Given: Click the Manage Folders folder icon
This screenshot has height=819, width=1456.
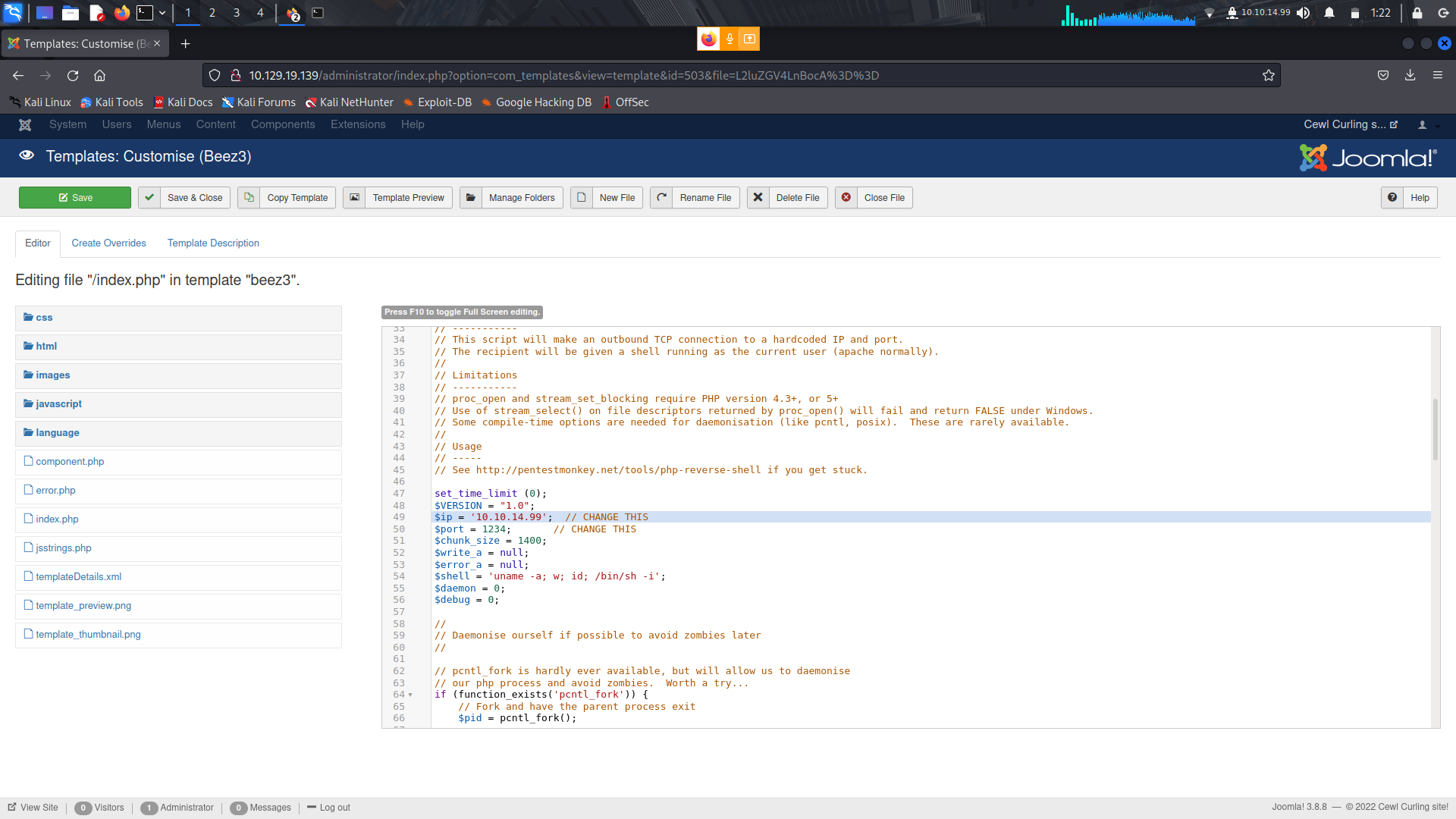Looking at the screenshot, I should (471, 198).
